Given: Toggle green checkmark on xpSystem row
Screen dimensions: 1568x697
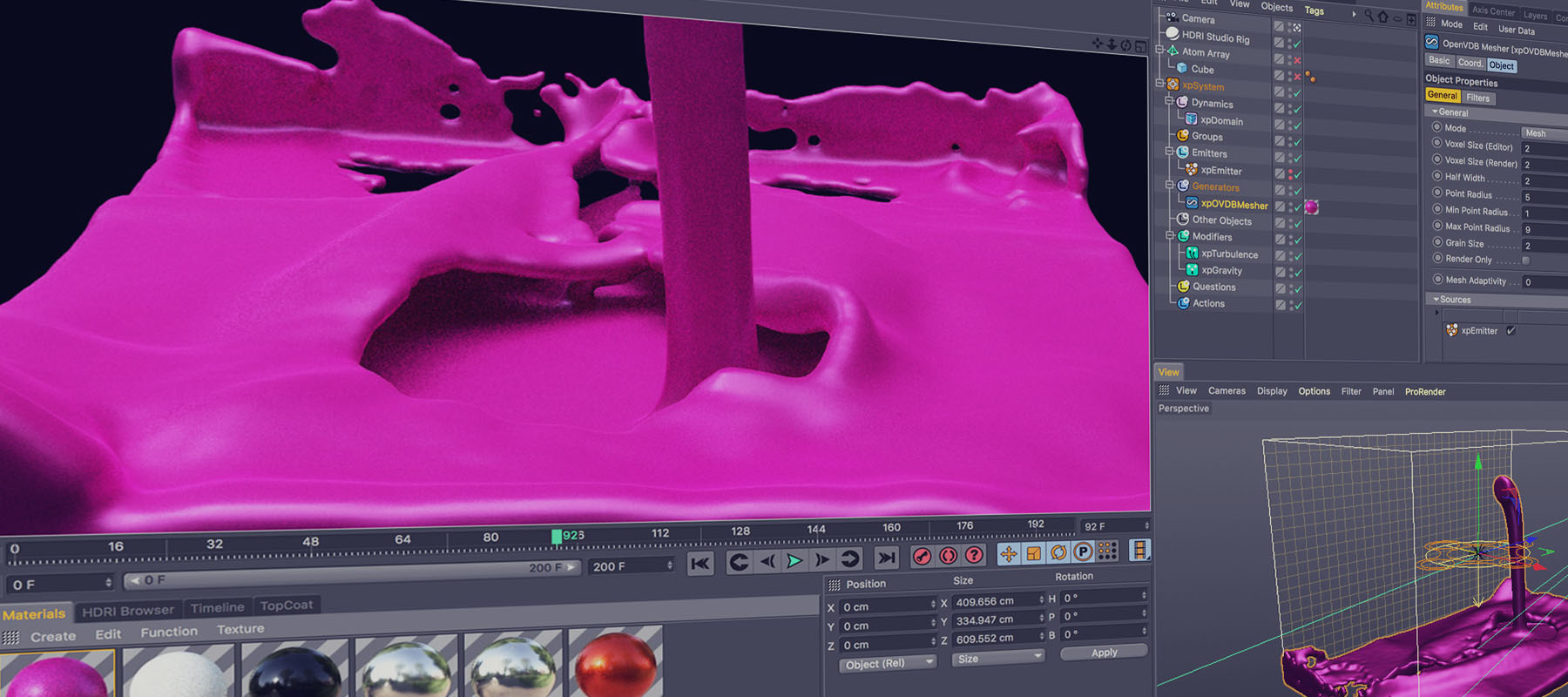Looking at the screenshot, I should [x=1297, y=93].
